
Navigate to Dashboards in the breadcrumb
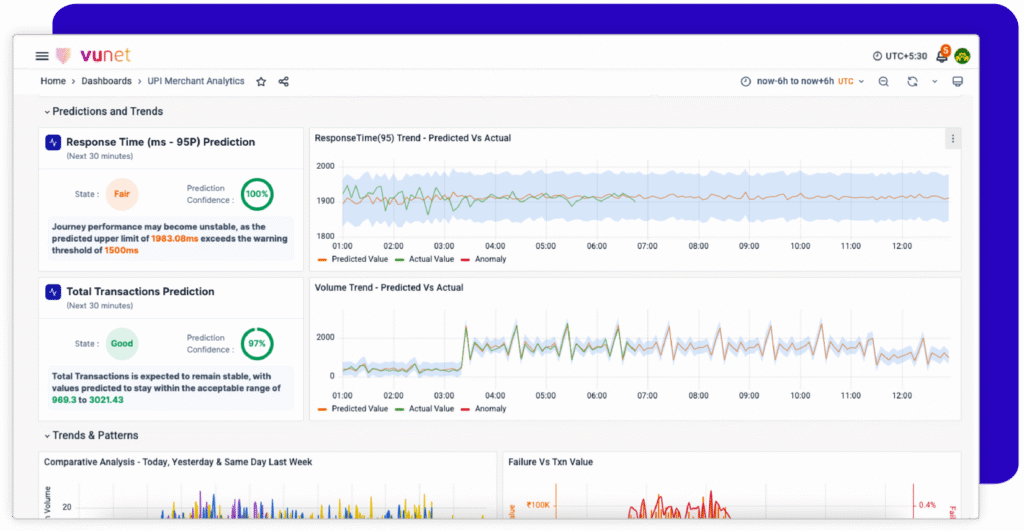106,81
